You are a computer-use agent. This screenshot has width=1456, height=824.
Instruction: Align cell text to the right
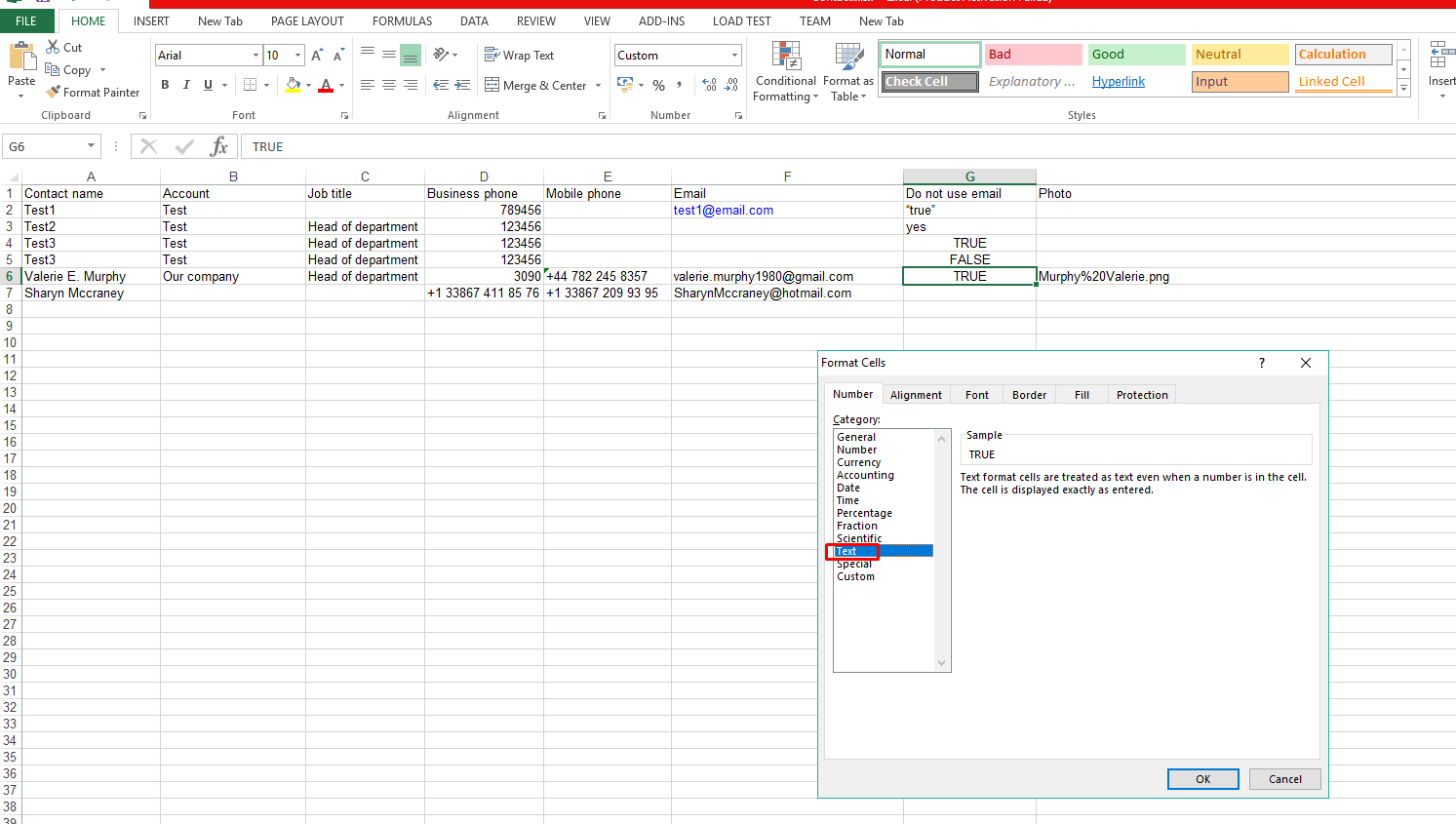coord(411,85)
